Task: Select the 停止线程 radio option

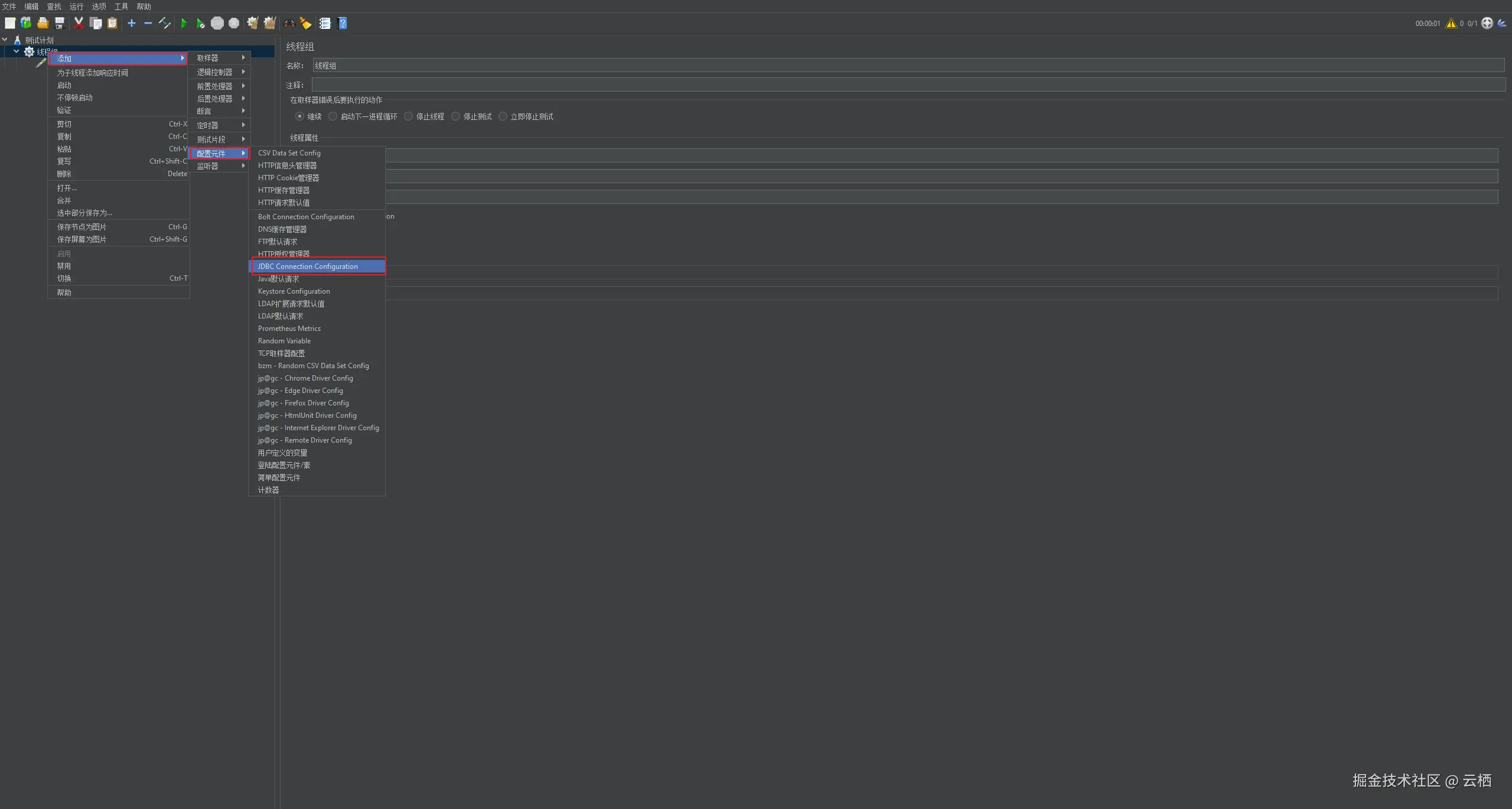Action: pos(409,116)
